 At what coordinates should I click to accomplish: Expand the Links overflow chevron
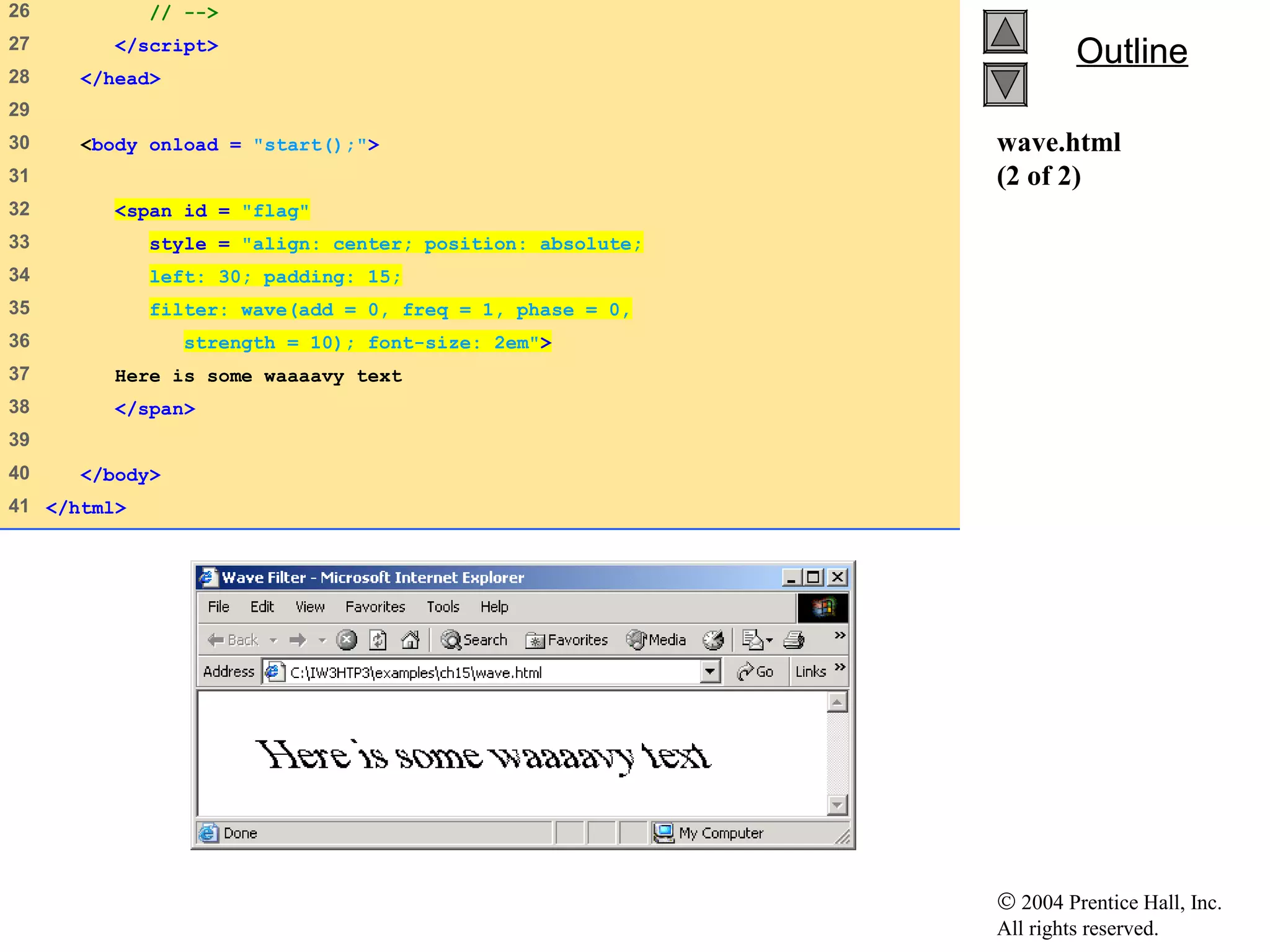[840, 667]
